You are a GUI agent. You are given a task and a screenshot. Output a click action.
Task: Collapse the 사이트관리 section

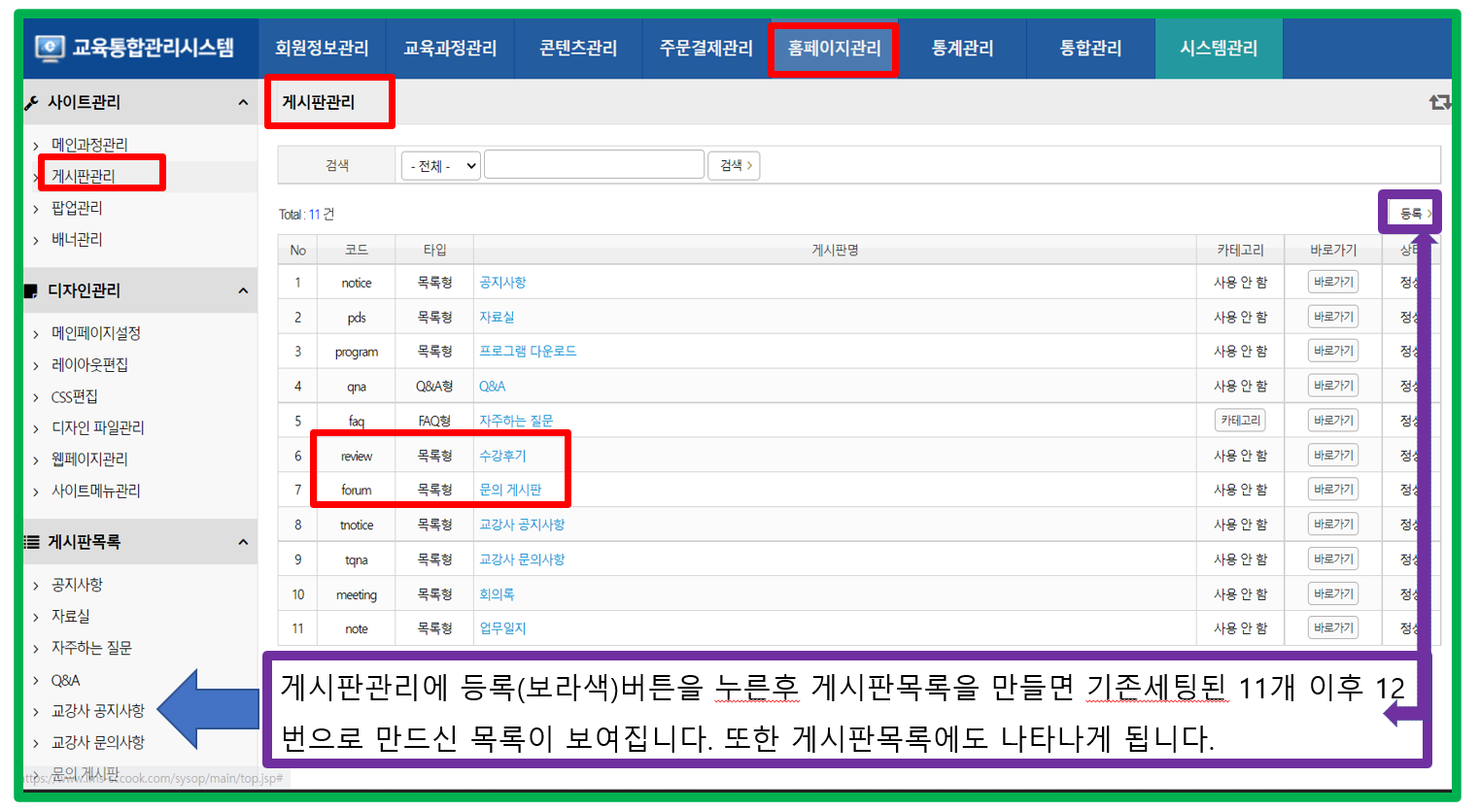point(243,102)
